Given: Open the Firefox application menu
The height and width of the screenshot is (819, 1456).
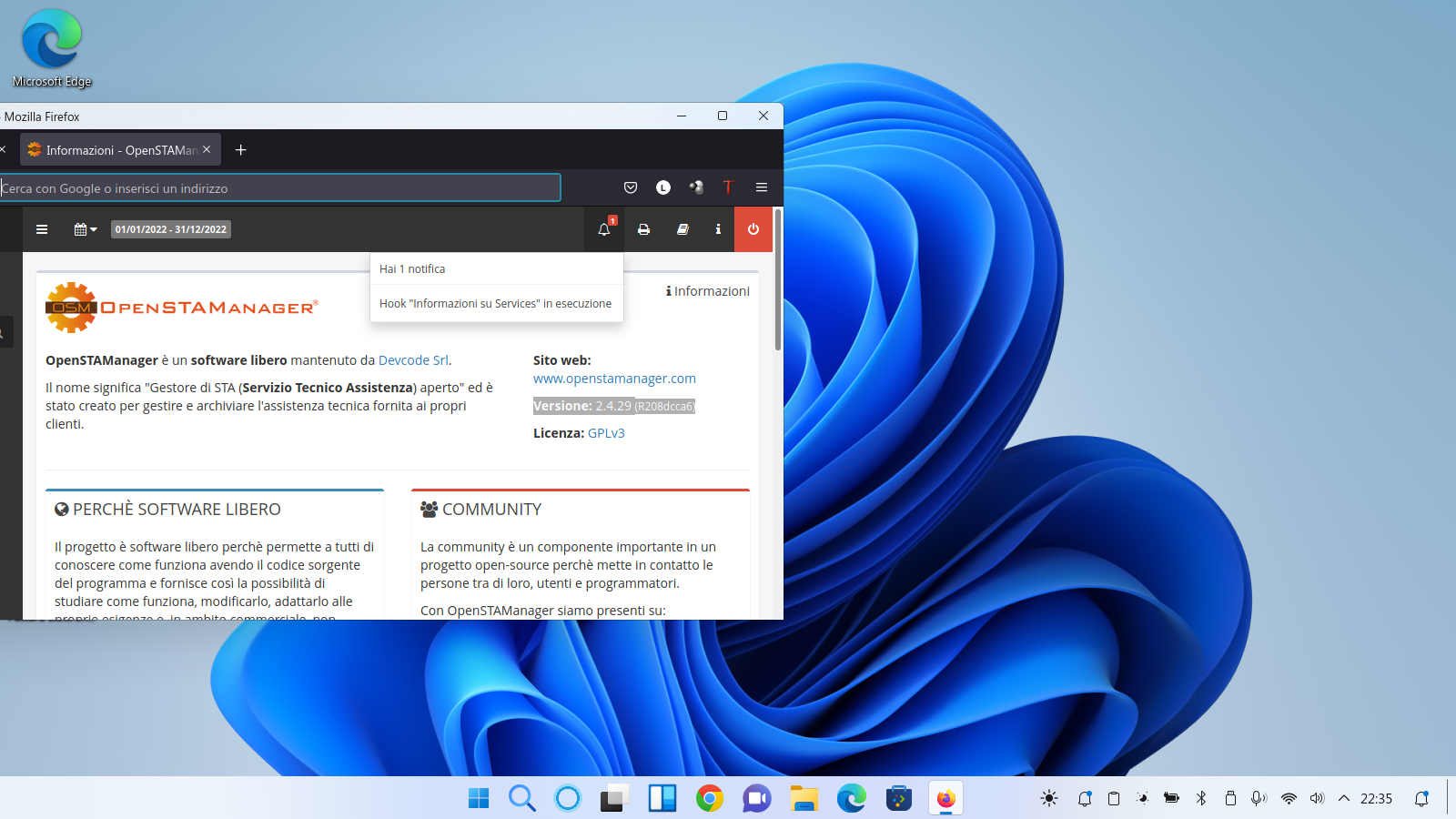Looking at the screenshot, I should (762, 187).
